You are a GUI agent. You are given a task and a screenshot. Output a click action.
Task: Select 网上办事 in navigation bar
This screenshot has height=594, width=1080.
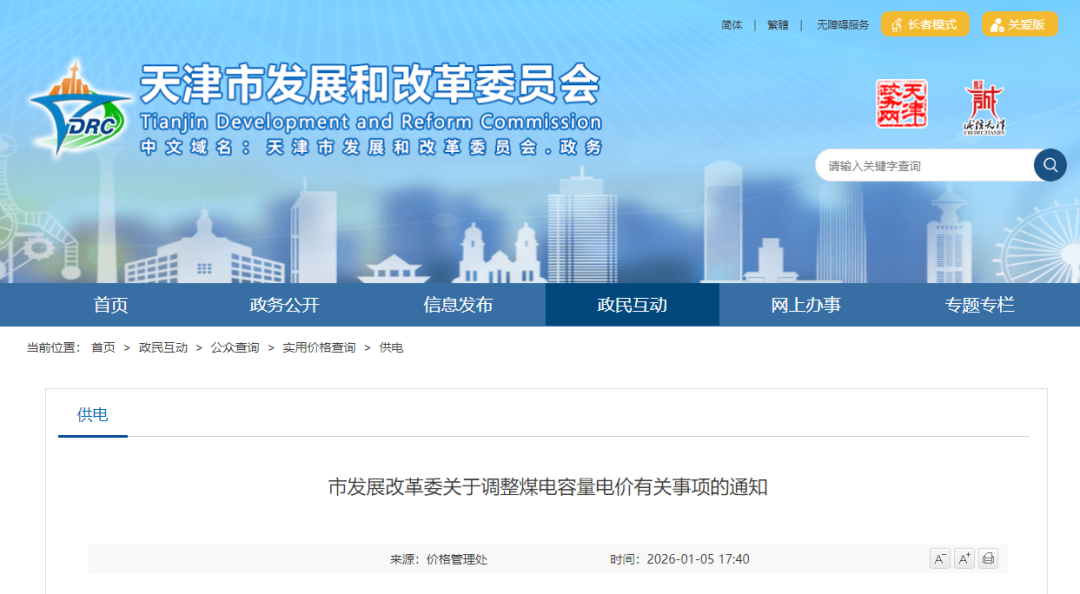pyautogui.click(x=805, y=305)
